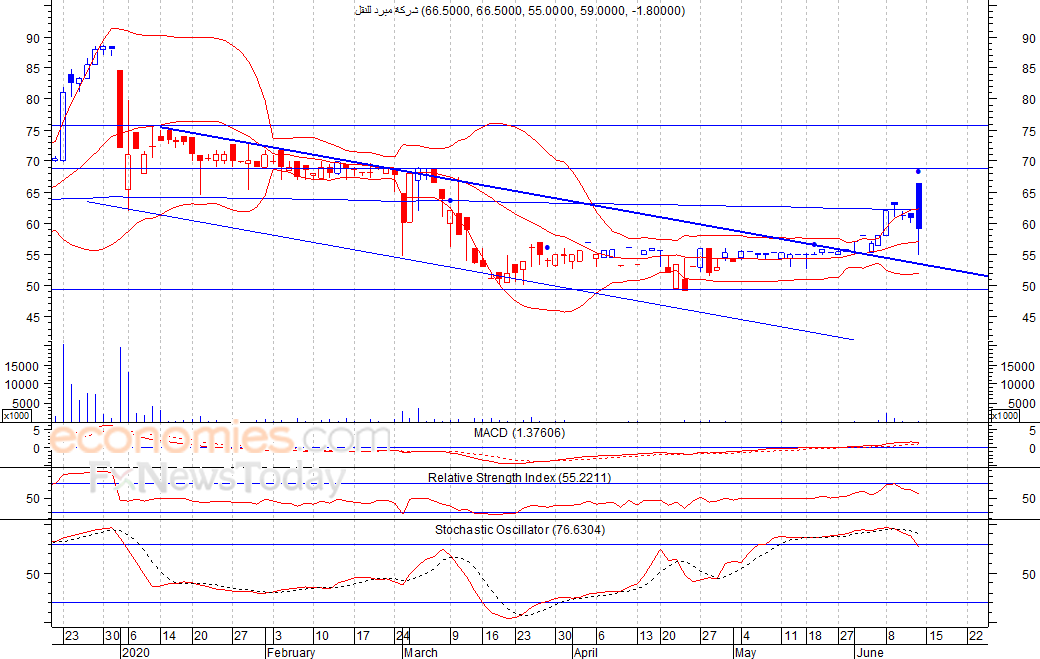The width and height of the screenshot is (1040, 659).
Task: Click the 2020 year label on time axis
Action: 137,652
